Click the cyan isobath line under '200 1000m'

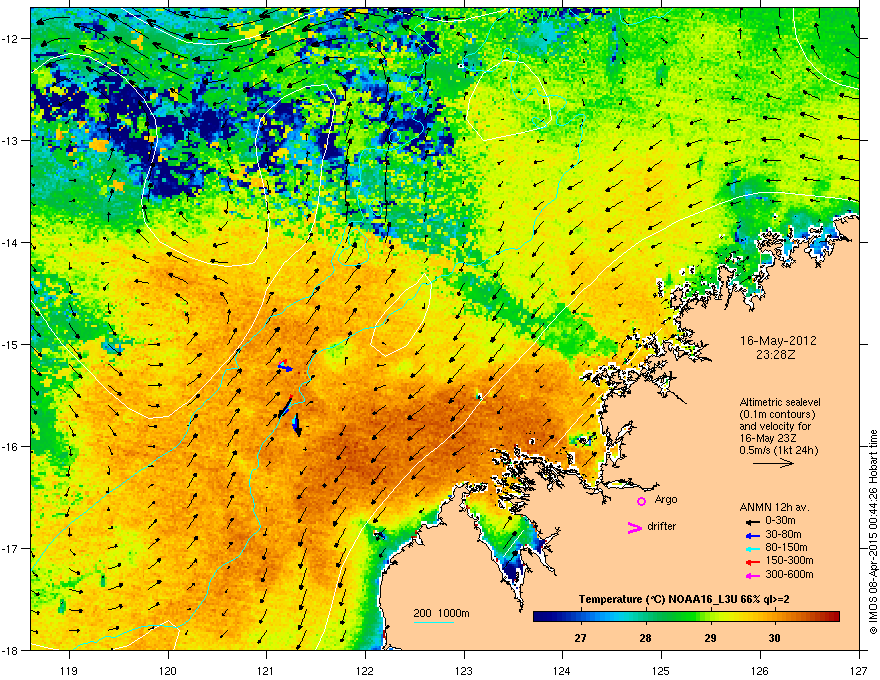tap(434, 622)
